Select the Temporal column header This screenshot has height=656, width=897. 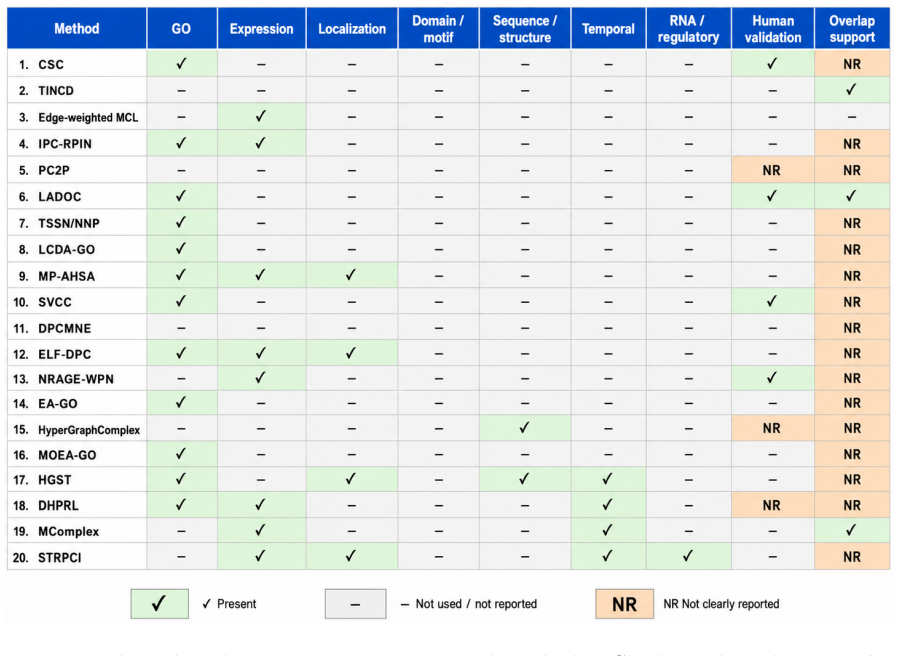tap(608, 29)
